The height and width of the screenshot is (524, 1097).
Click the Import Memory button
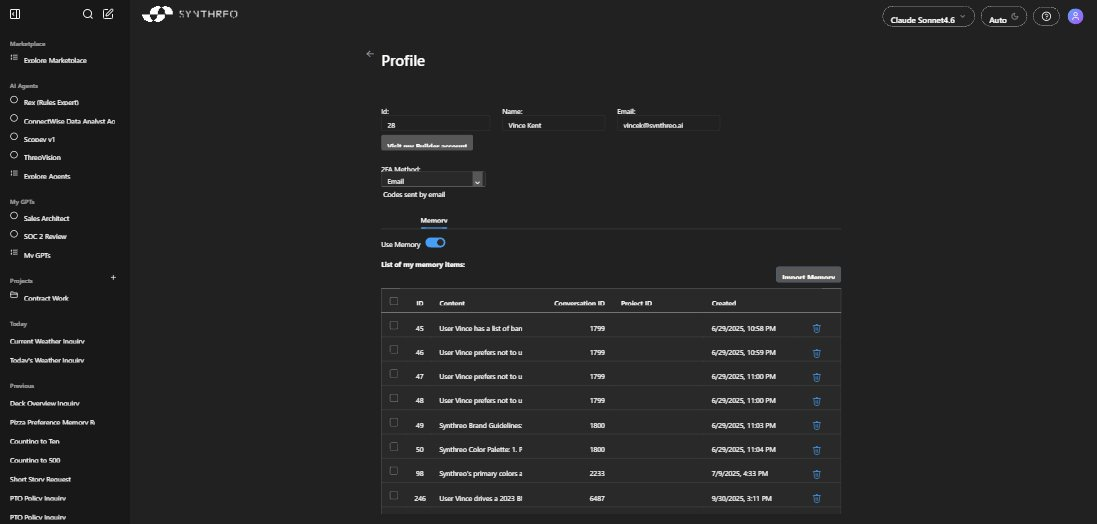(808, 276)
